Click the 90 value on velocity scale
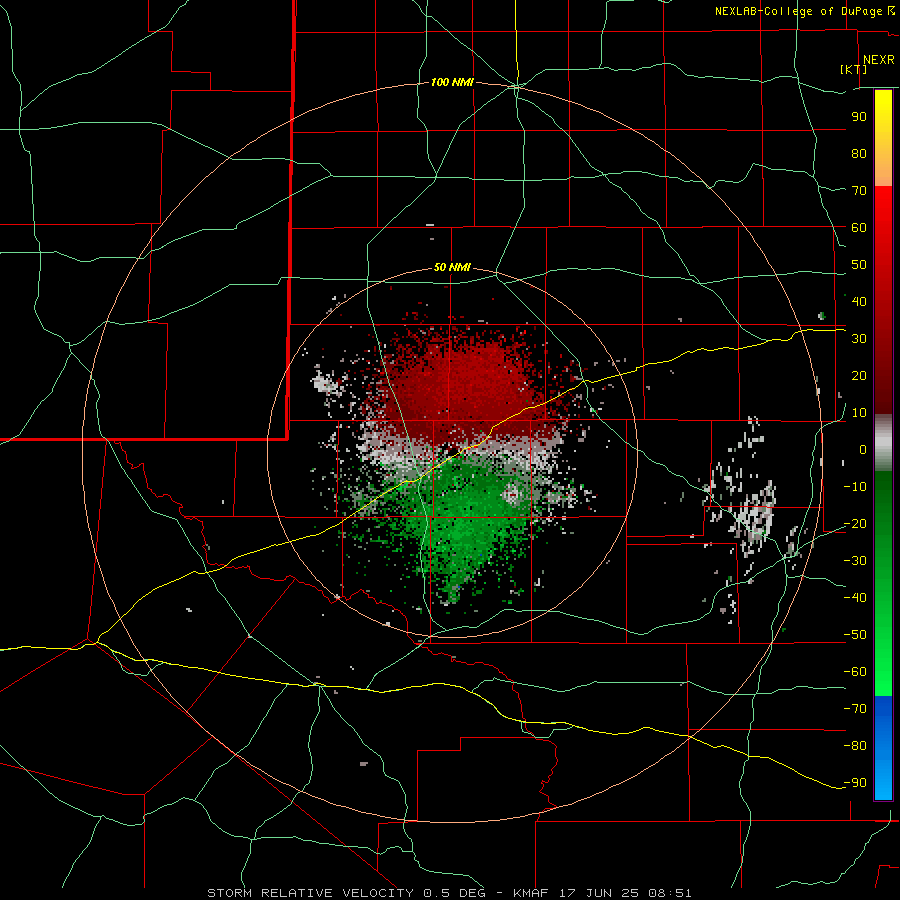The height and width of the screenshot is (900, 900). coord(859,117)
